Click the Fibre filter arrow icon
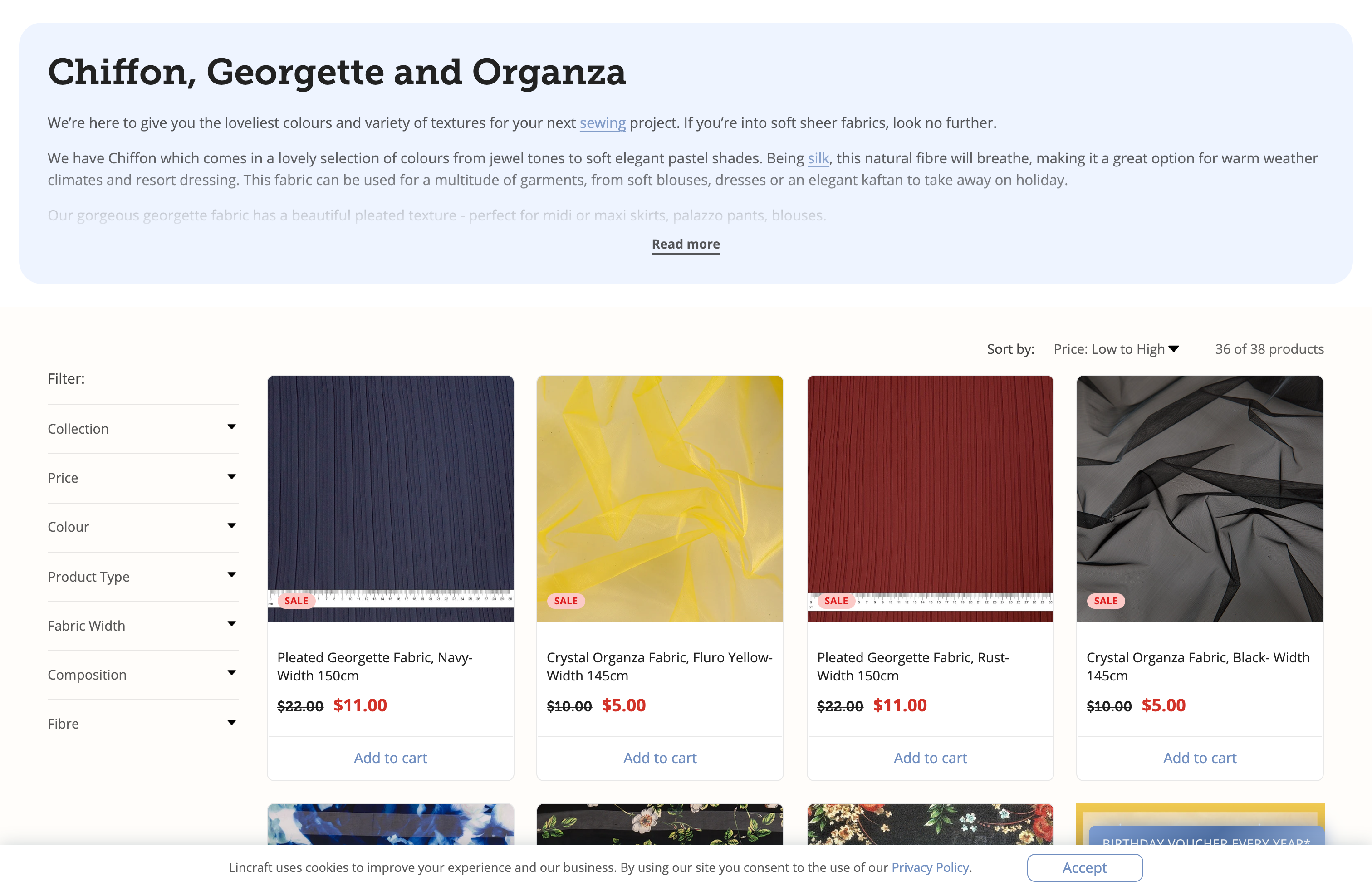 coord(231,723)
